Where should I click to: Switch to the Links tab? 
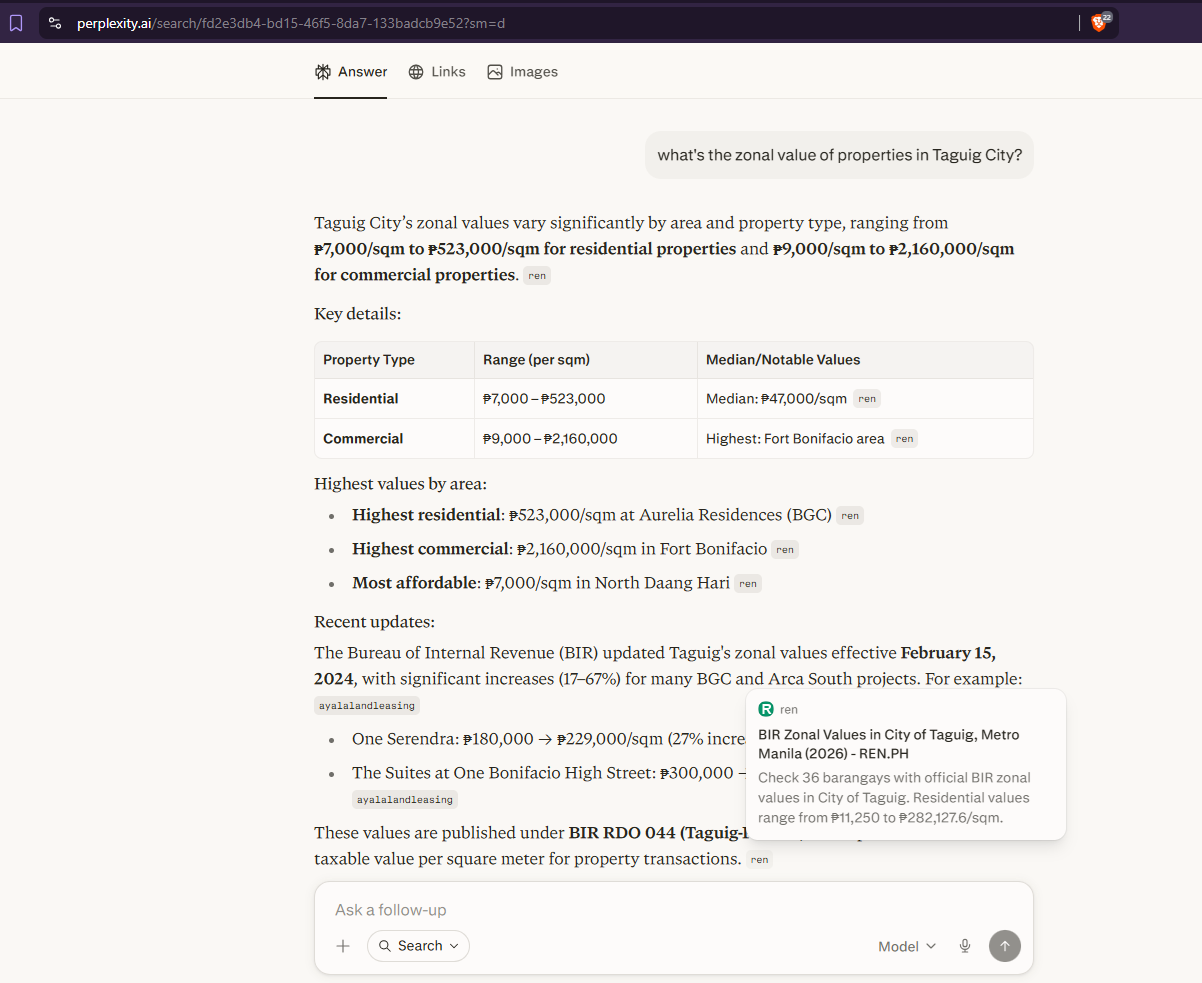[x=437, y=72]
